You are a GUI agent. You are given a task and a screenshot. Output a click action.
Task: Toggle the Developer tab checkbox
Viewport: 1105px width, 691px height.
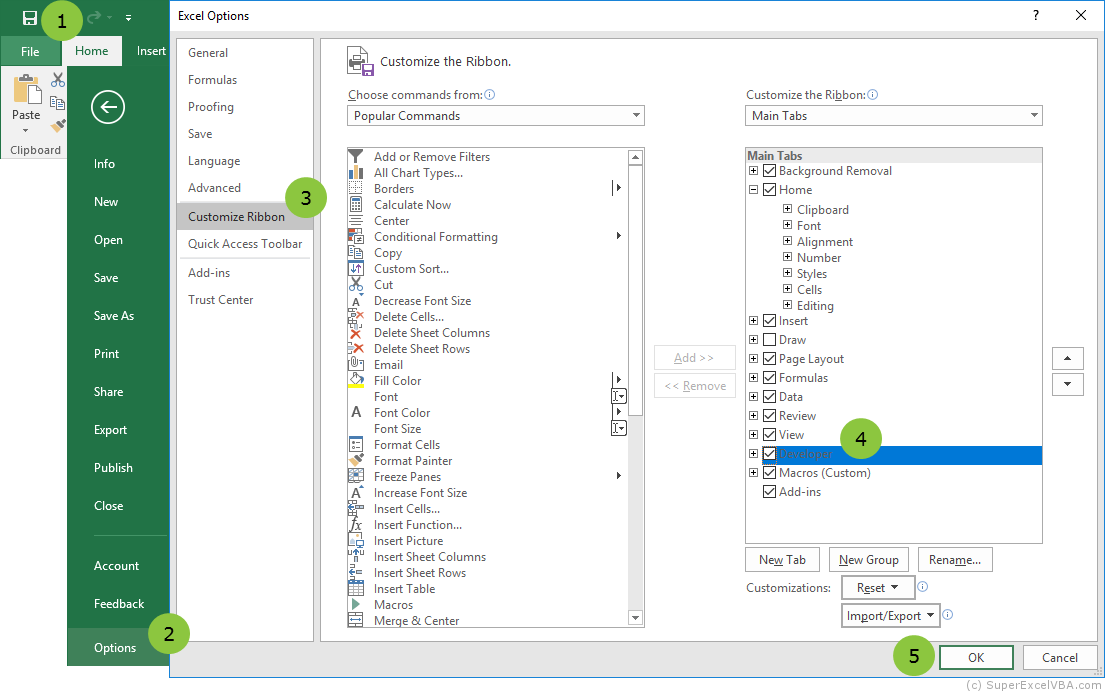770,454
